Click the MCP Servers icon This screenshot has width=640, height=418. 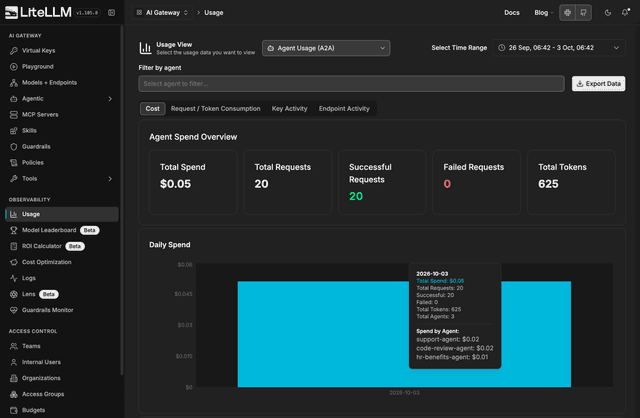(13, 115)
